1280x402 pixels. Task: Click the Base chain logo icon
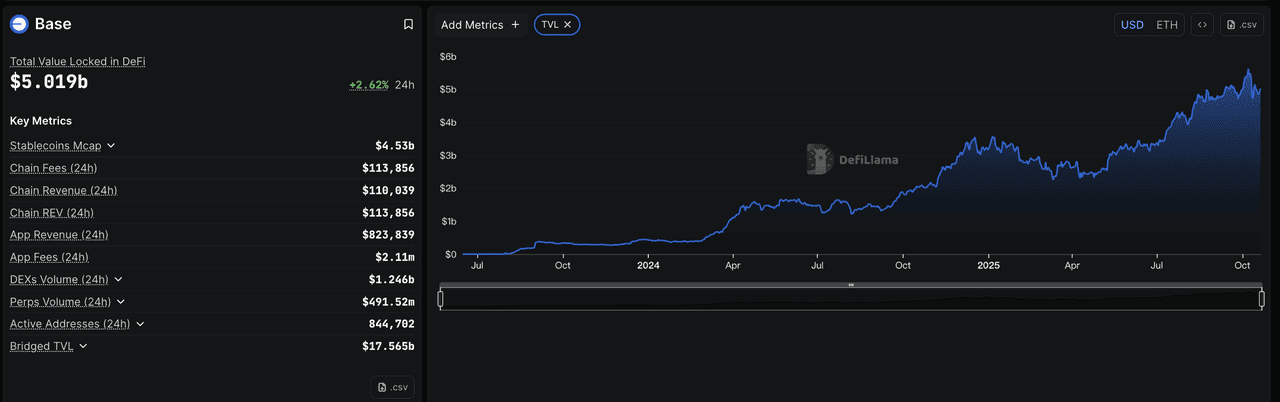19,24
